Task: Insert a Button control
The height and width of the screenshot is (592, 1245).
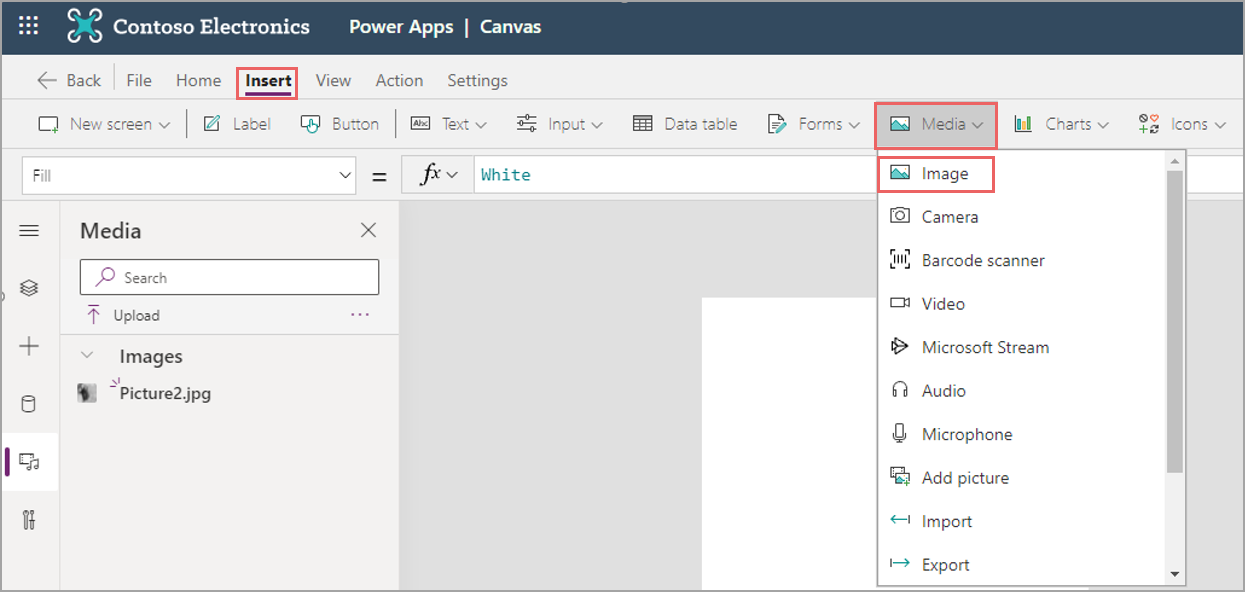Action: click(x=340, y=124)
